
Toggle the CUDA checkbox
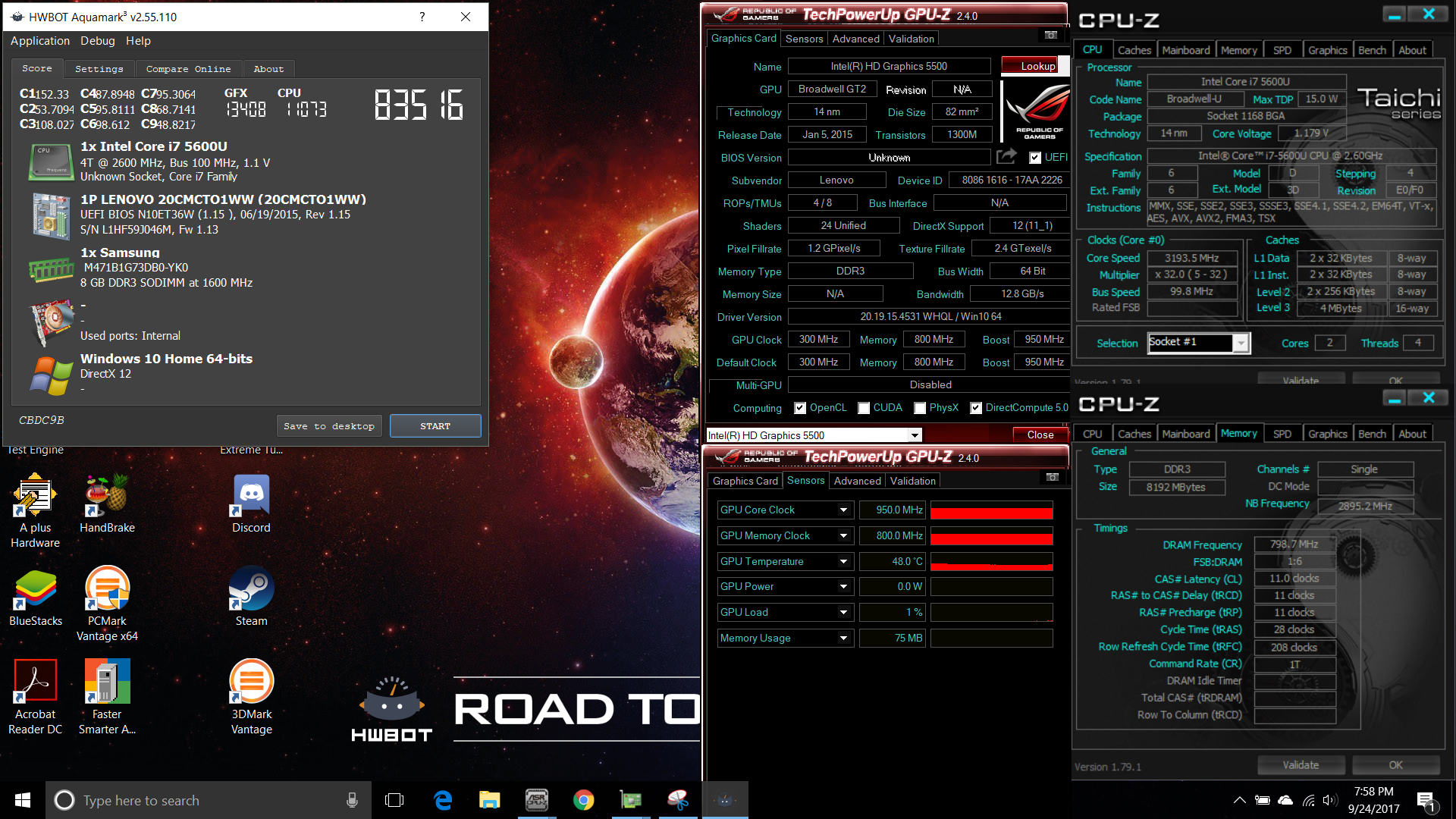click(x=864, y=408)
